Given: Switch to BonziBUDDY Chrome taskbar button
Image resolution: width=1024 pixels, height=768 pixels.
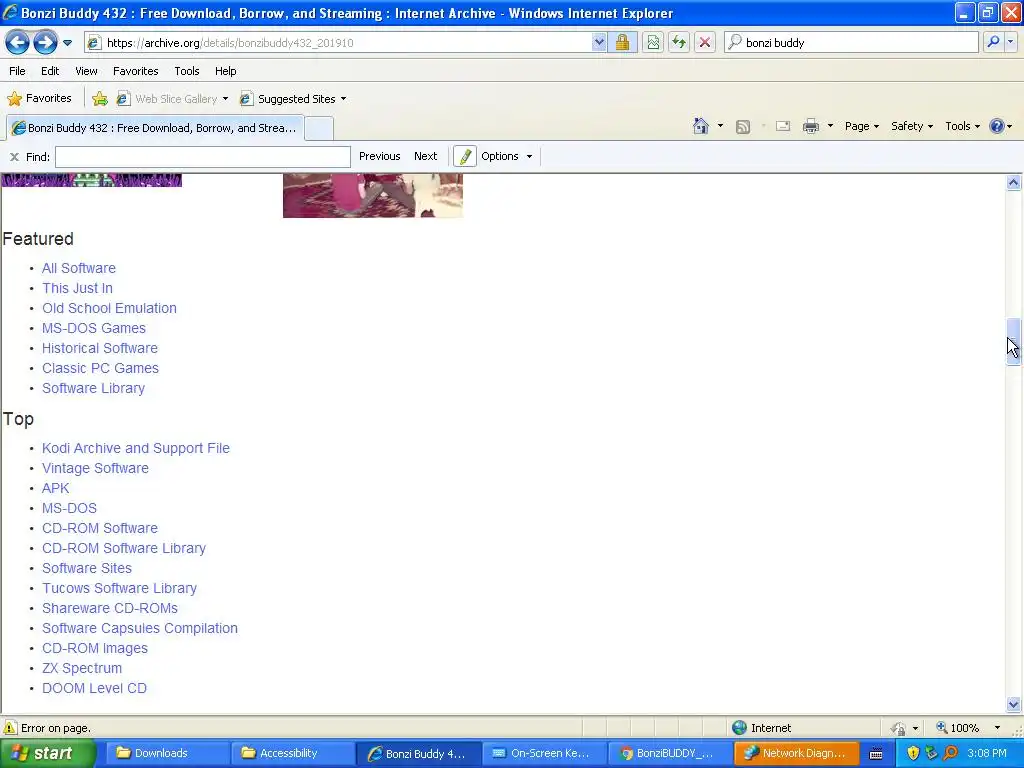Looking at the screenshot, I should click(669, 754).
